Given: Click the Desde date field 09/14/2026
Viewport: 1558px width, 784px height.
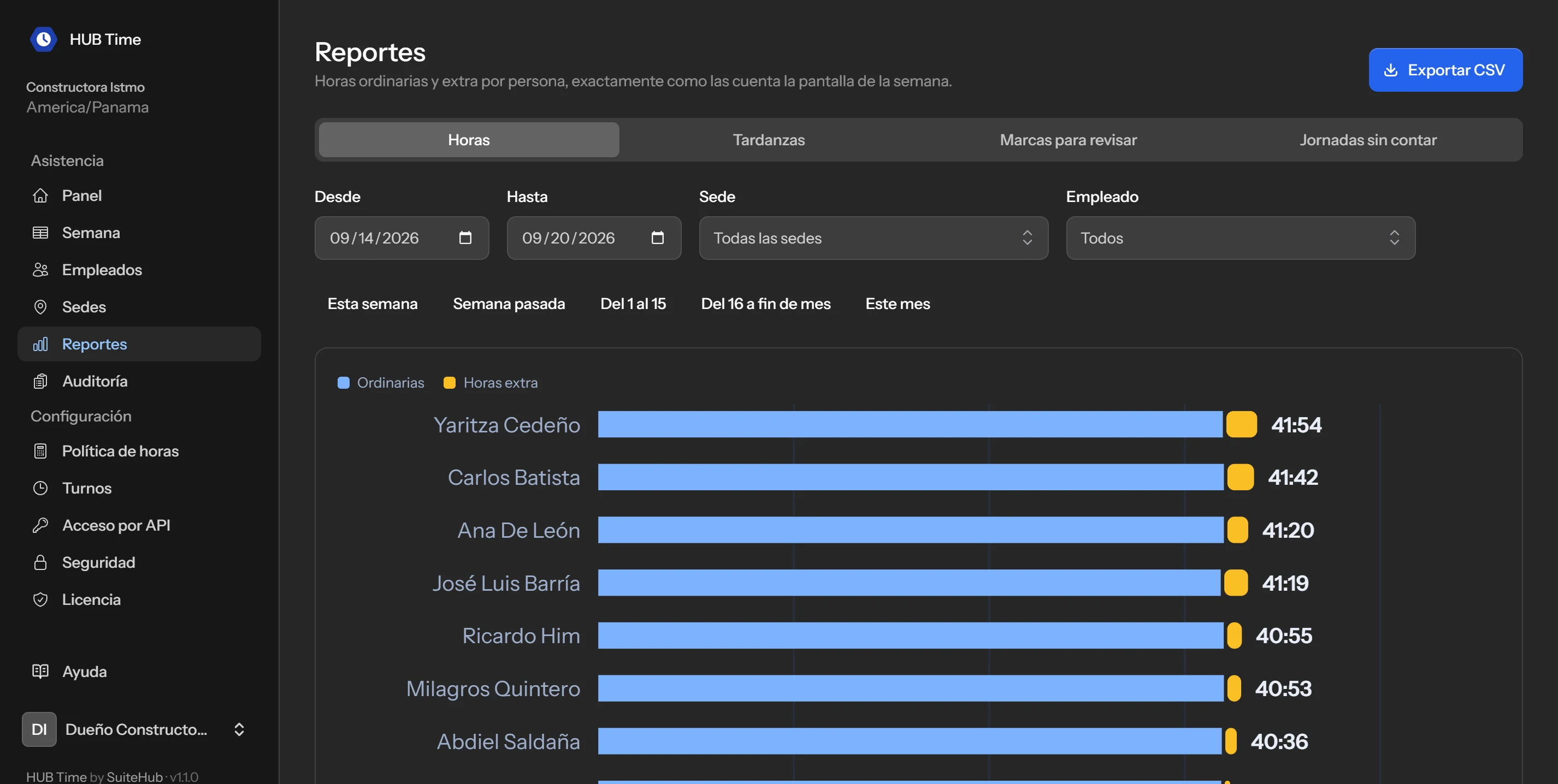Looking at the screenshot, I should click(x=402, y=238).
